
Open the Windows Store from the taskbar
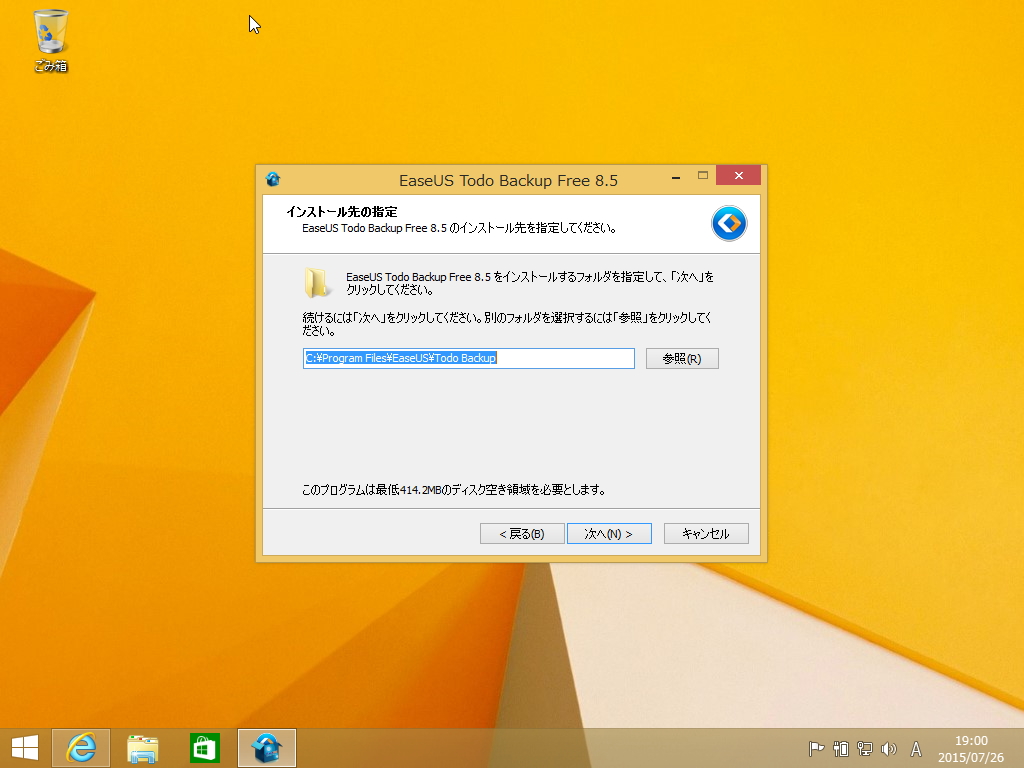pos(204,747)
